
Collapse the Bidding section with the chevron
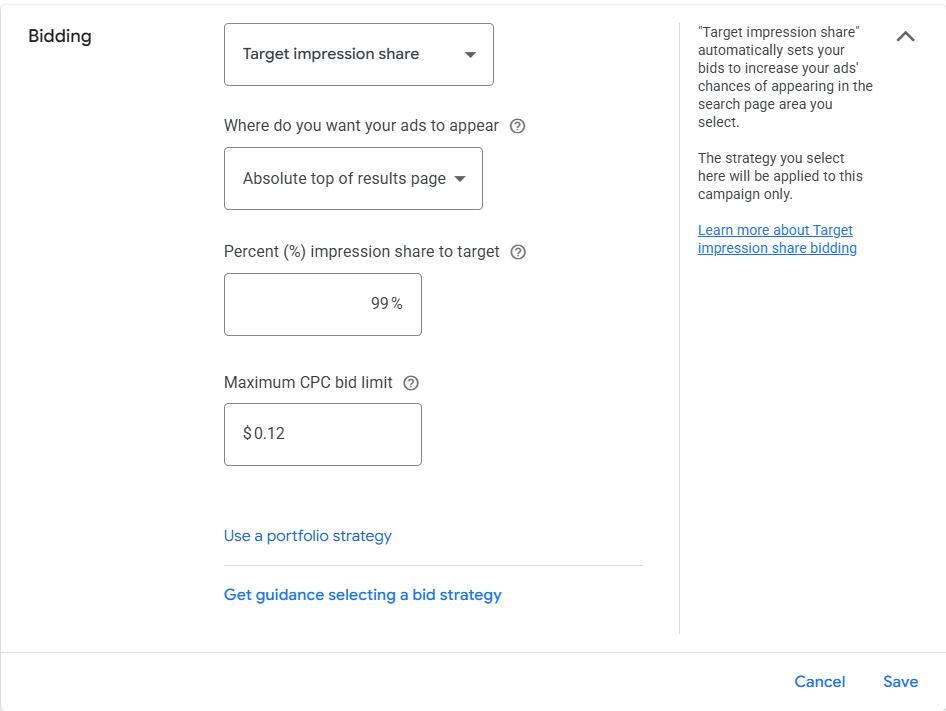pos(906,37)
